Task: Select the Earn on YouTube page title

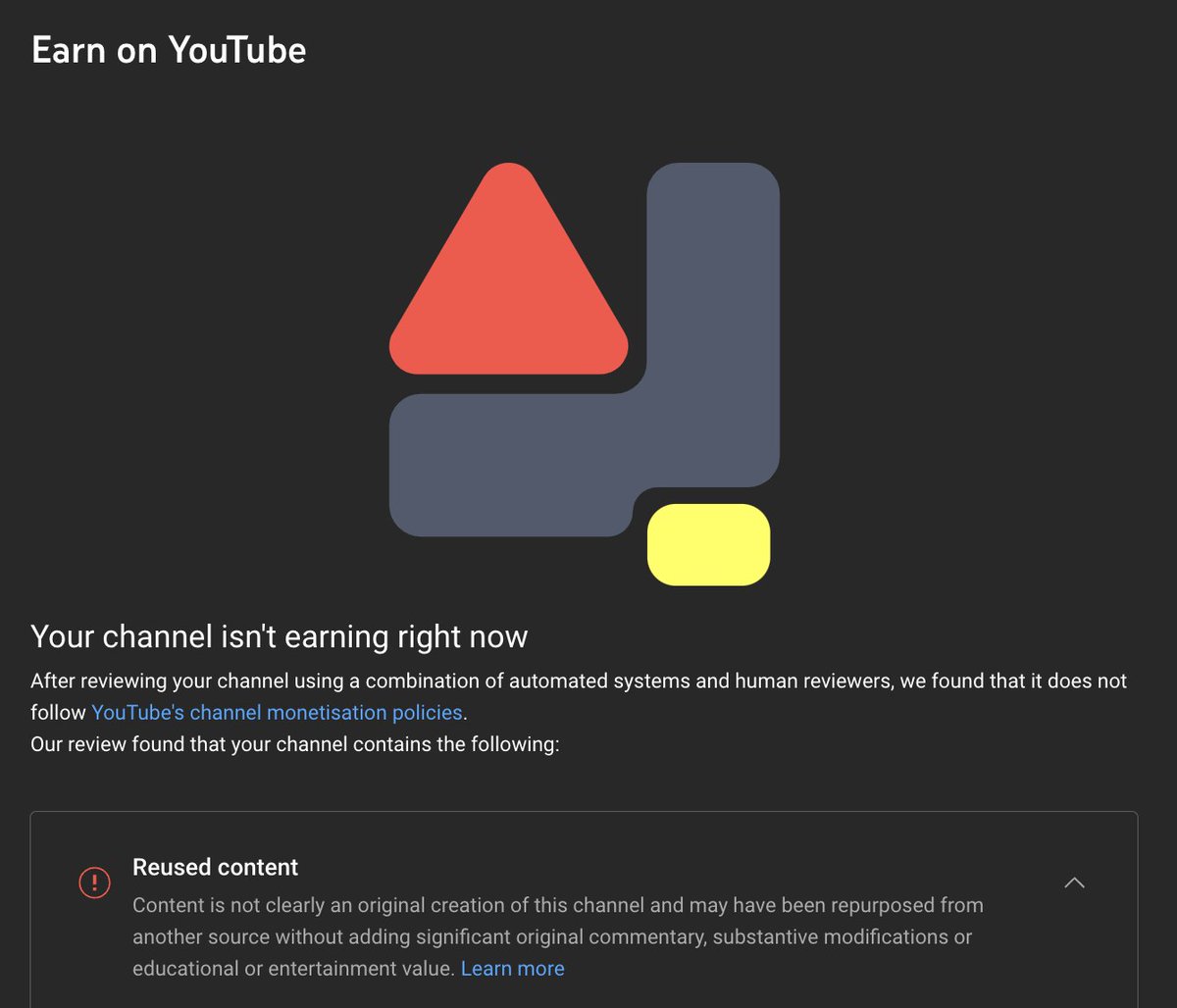Action: point(168,49)
